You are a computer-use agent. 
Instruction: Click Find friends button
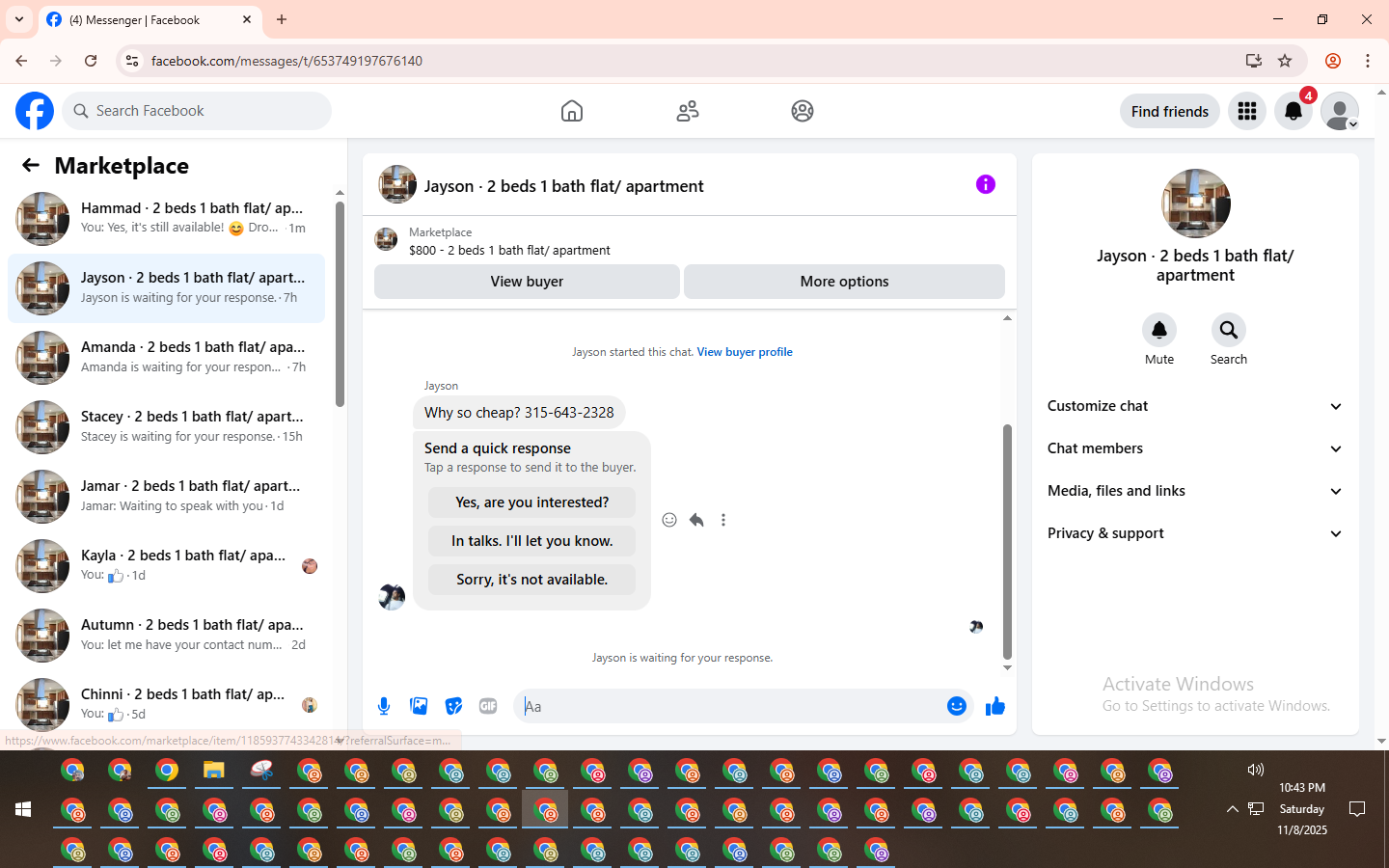click(x=1170, y=111)
